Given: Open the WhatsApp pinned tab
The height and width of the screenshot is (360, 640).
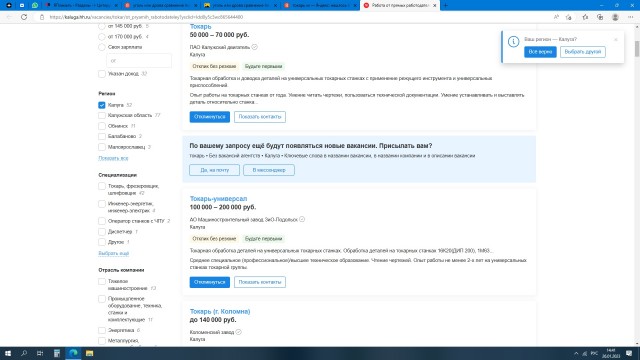Looking at the screenshot, I should pyautogui.click(x=35, y=5).
